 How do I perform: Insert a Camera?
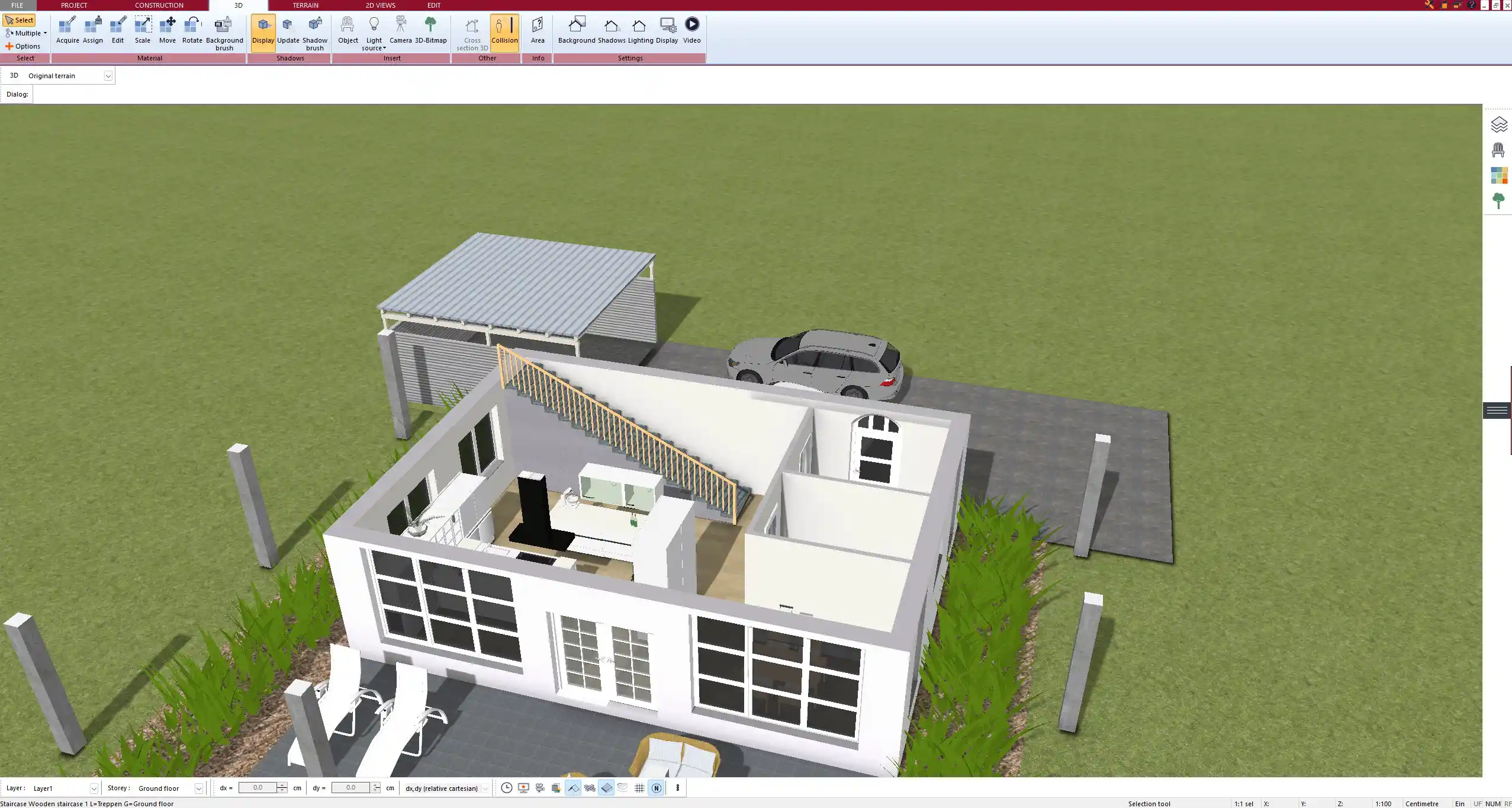pos(401,30)
